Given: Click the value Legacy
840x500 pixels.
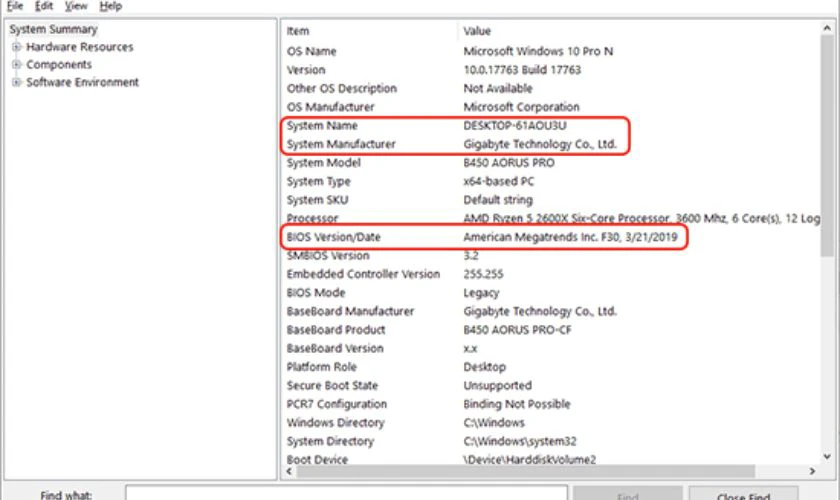Looking at the screenshot, I should tap(481, 293).
